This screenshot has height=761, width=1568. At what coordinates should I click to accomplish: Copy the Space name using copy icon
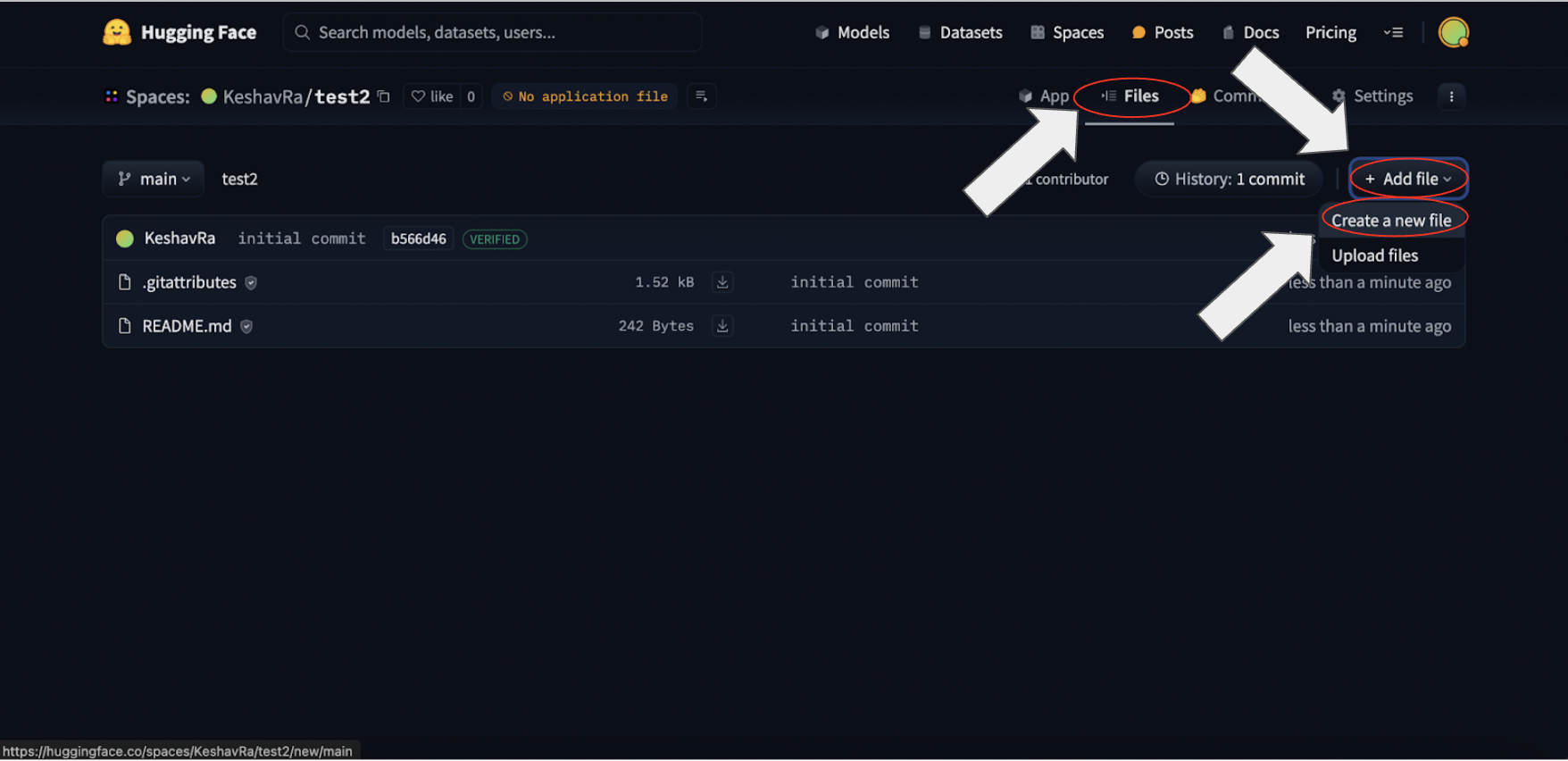click(x=384, y=96)
